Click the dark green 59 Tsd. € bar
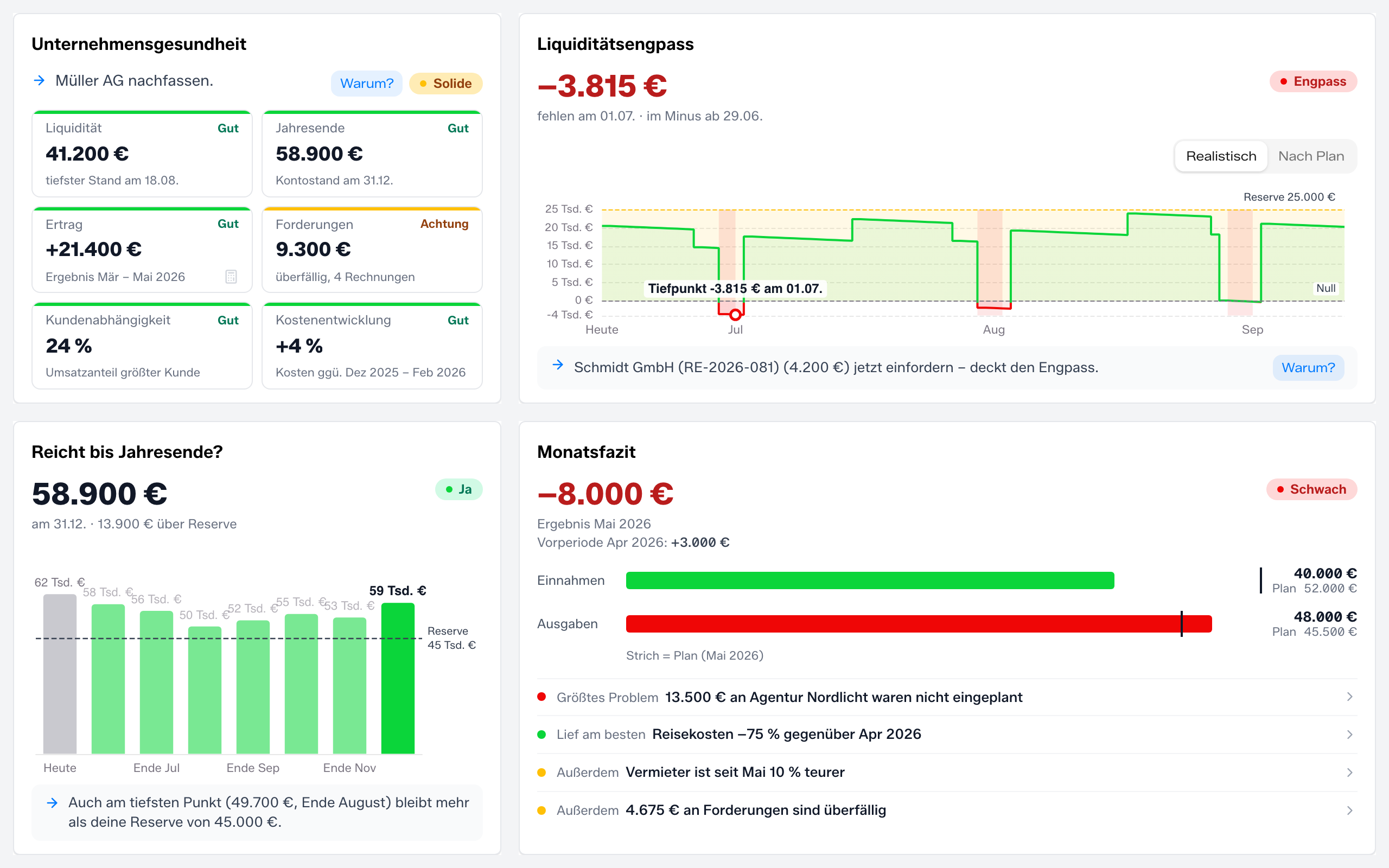Image resolution: width=1389 pixels, height=868 pixels. point(398,678)
